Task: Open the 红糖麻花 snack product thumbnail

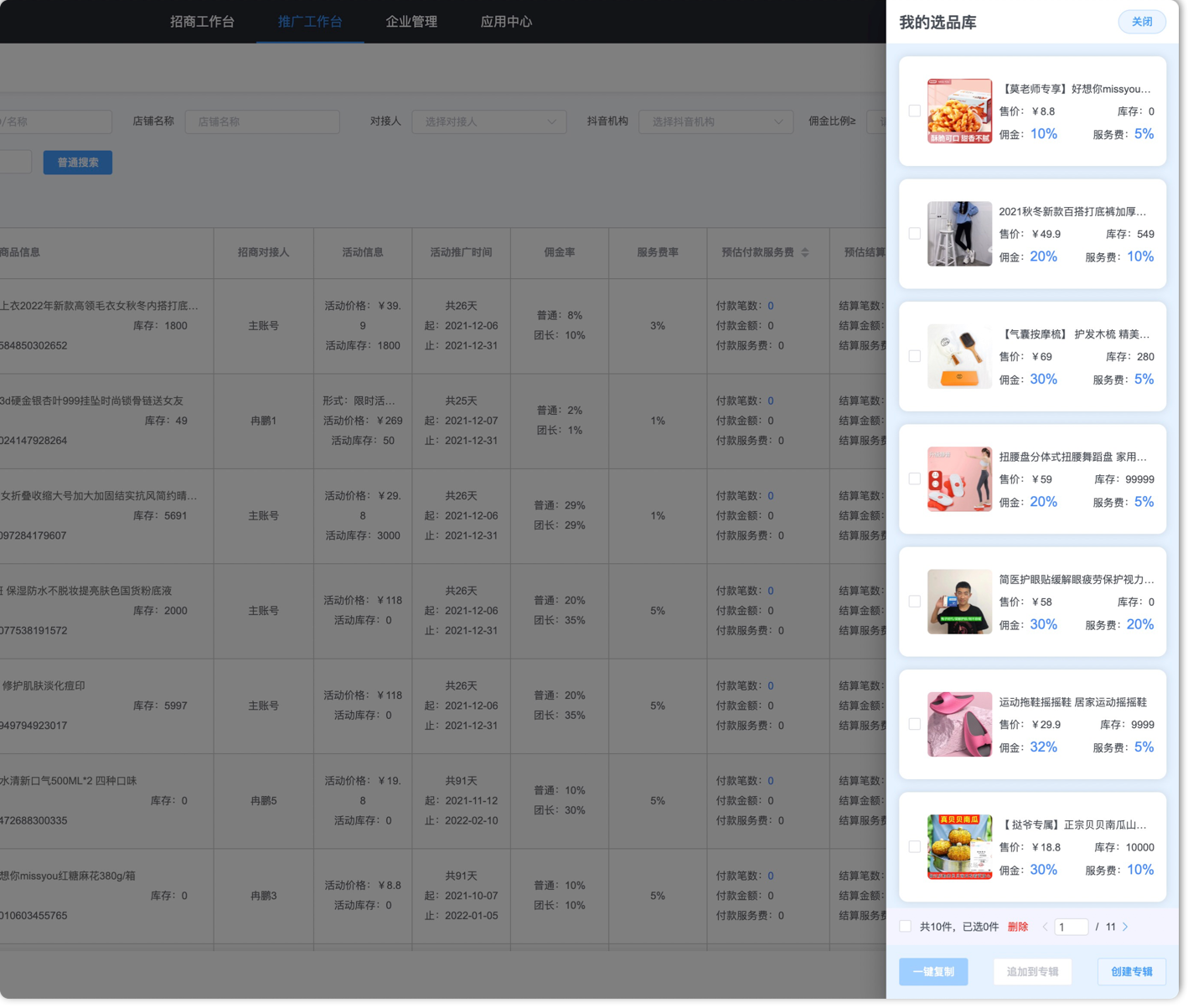Action: pos(959,111)
